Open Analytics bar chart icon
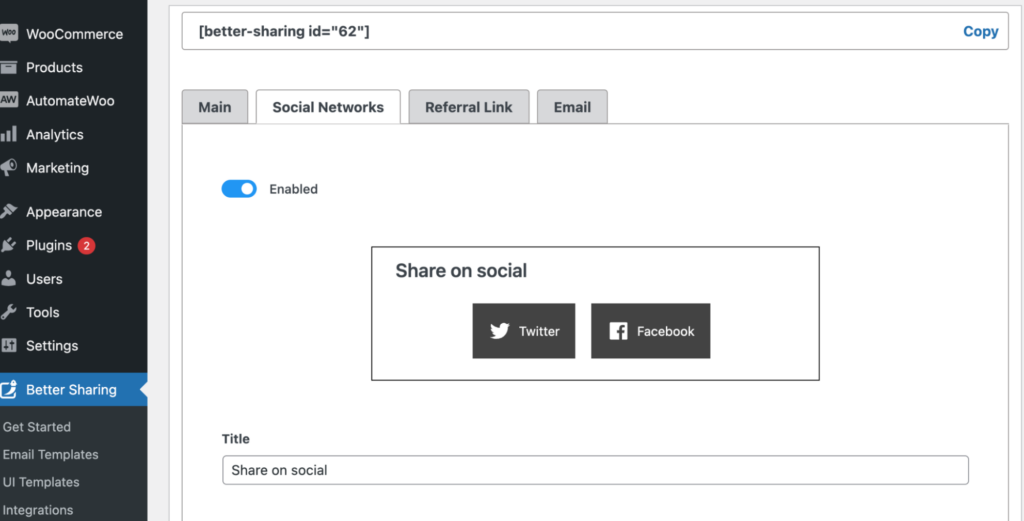This screenshot has width=1024, height=521. click(8, 134)
